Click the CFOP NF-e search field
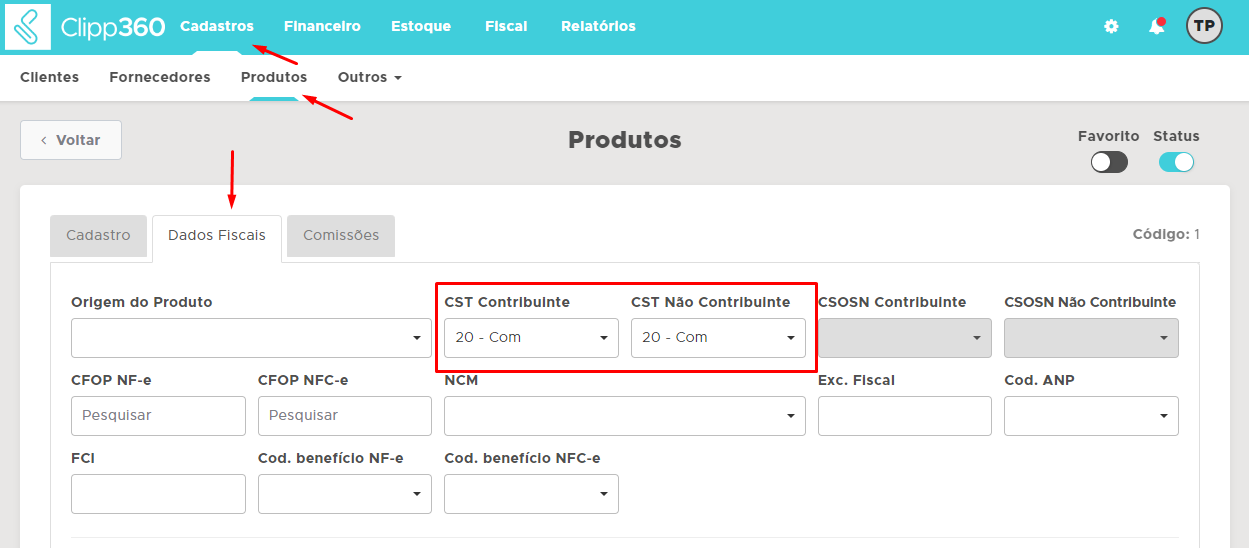Screen dimensions: 1249x548 [158, 416]
